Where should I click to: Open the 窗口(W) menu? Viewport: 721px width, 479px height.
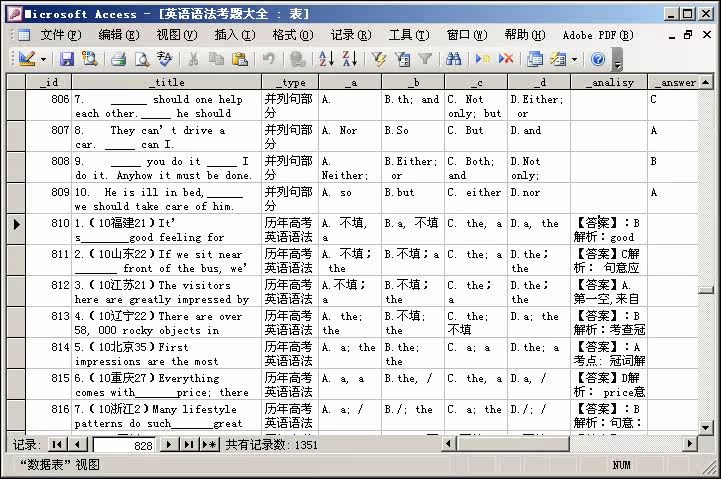[467, 35]
